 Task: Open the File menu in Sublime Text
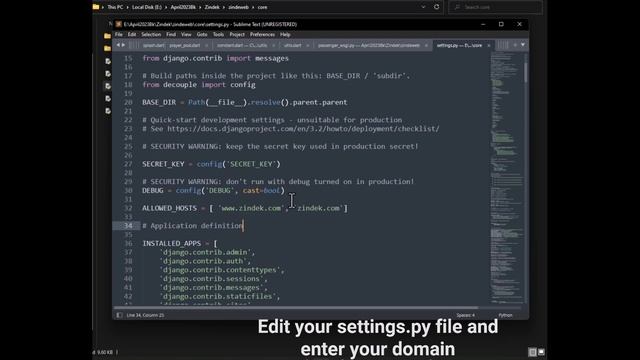point(118,35)
